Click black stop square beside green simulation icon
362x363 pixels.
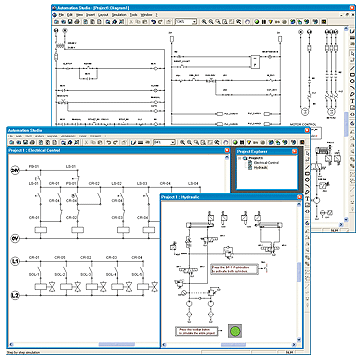tap(242, 142)
